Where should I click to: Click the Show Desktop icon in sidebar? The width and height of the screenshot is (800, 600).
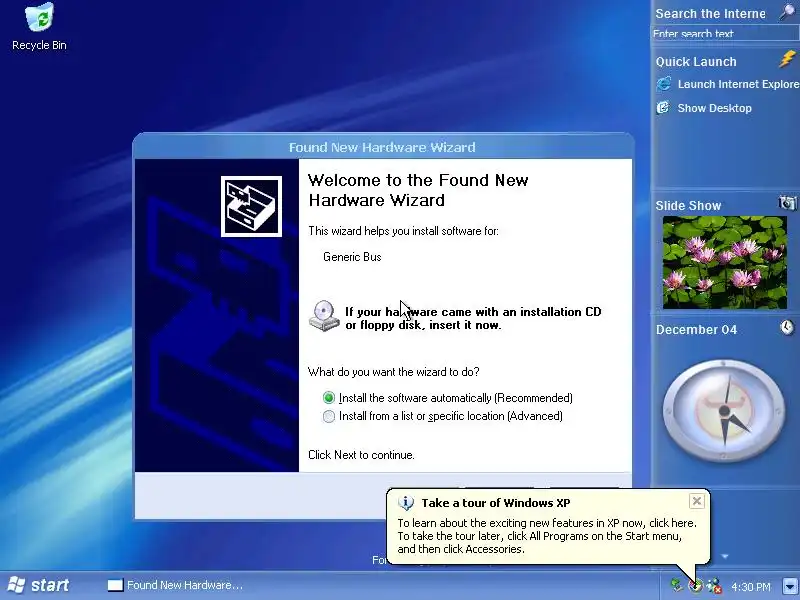pyautogui.click(x=663, y=108)
